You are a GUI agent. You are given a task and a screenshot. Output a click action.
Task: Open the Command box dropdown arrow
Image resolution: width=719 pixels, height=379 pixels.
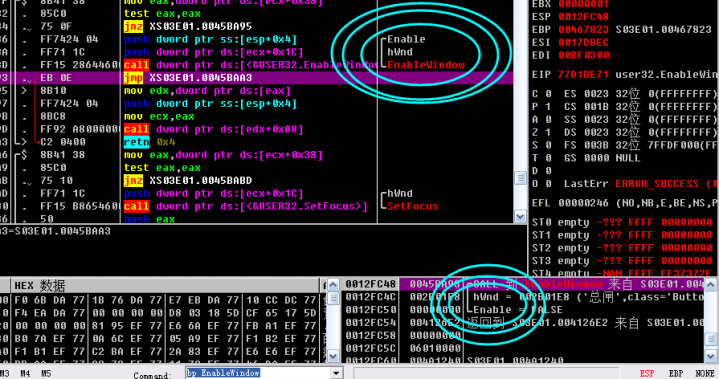[x=337, y=374]
